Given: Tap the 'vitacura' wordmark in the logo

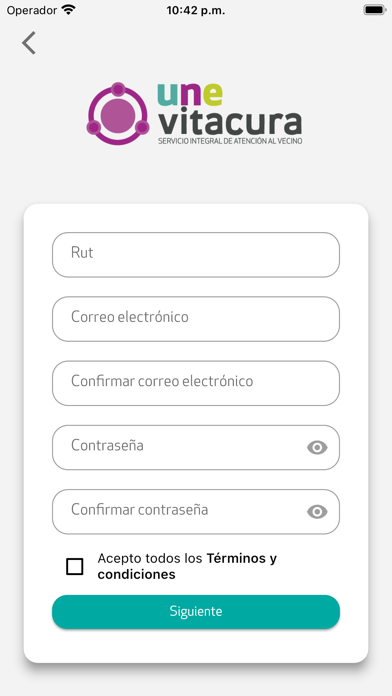Looking at the screenshot, I should click(230, 122).
